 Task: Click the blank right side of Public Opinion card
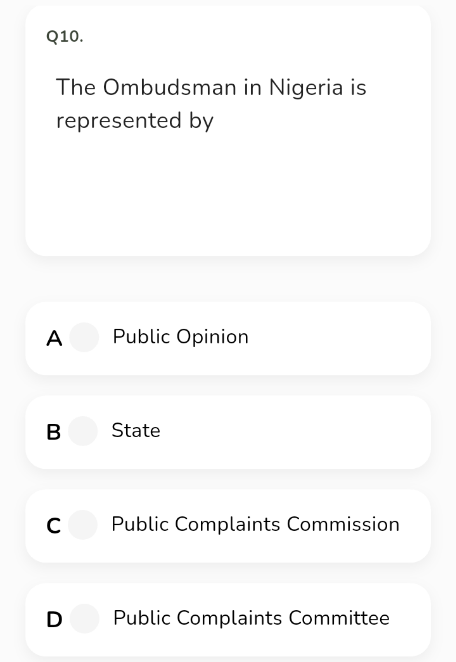pyautogui.click(x=340, y=338)
